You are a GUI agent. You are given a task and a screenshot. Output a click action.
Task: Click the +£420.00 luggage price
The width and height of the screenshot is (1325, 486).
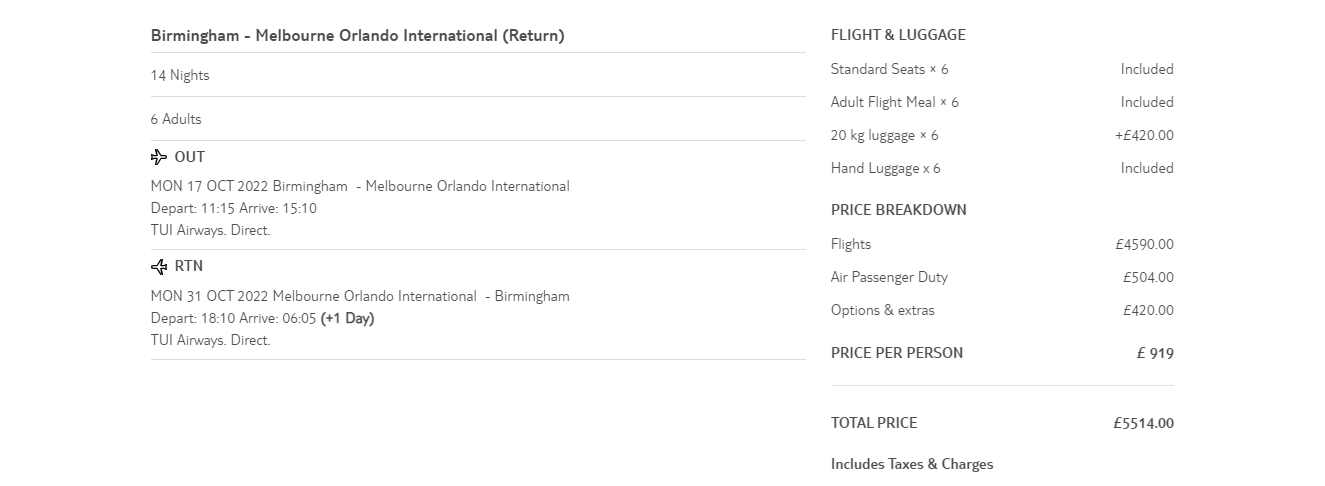[1144, 136]
